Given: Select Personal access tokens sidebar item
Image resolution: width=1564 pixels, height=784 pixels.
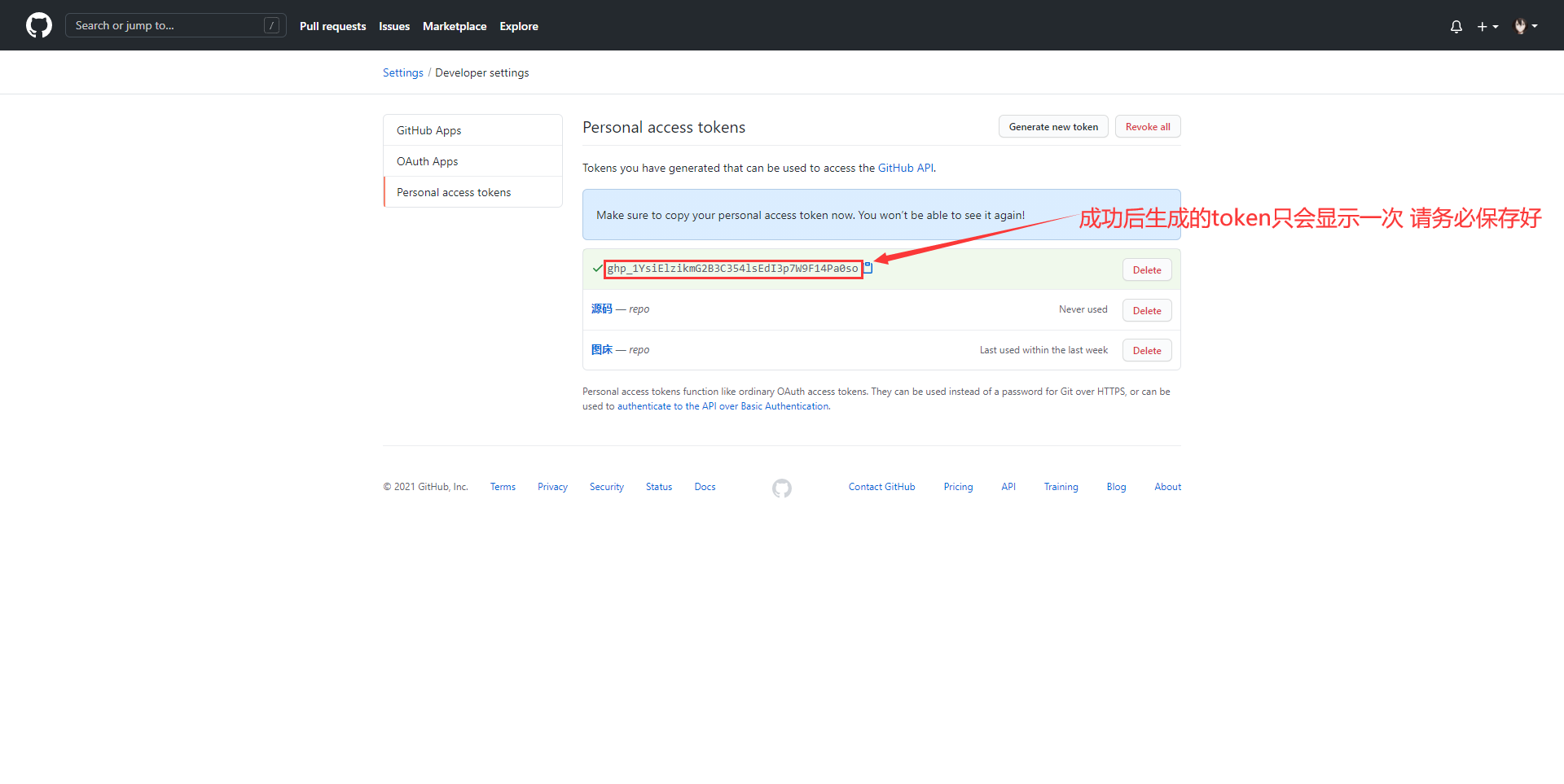Looking at the screenshot, I should 472,192.
